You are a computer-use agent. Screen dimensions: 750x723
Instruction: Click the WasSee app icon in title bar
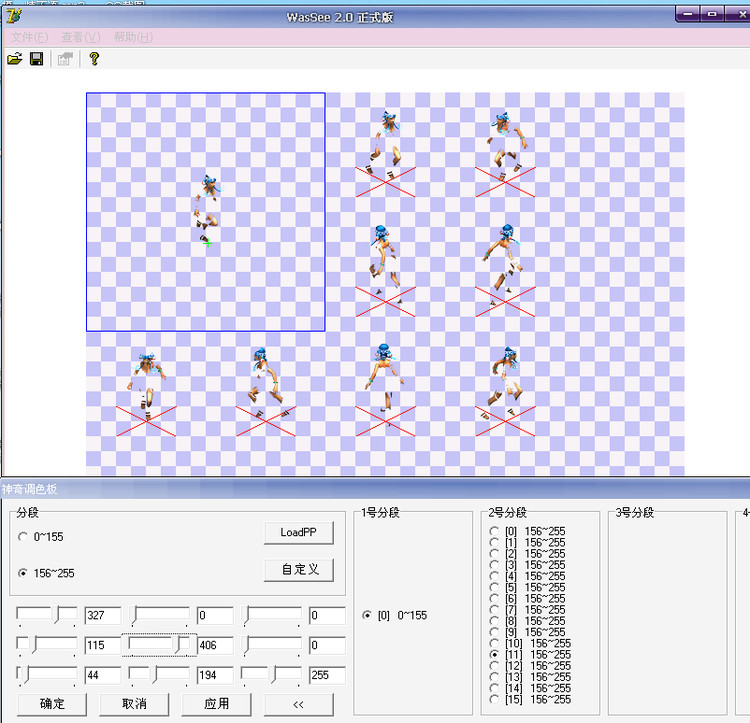[14, 16]
